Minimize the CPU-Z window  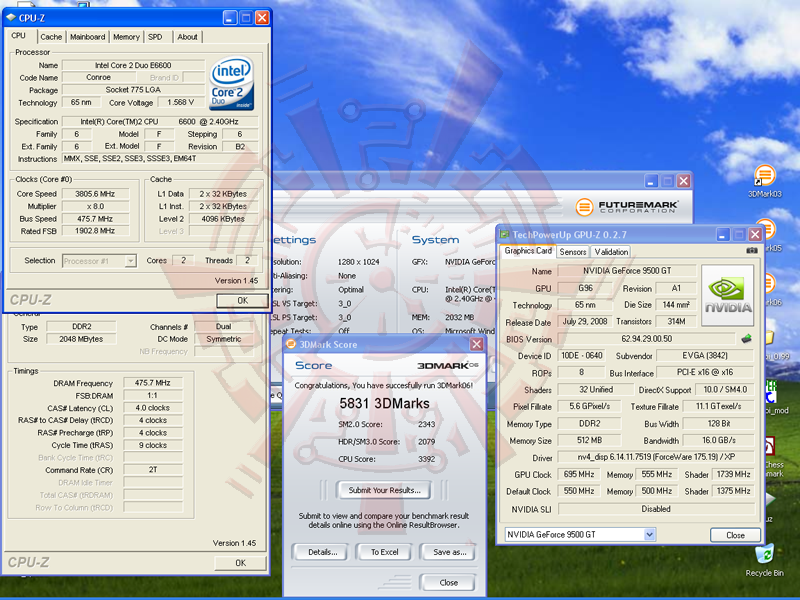point(230,18)
